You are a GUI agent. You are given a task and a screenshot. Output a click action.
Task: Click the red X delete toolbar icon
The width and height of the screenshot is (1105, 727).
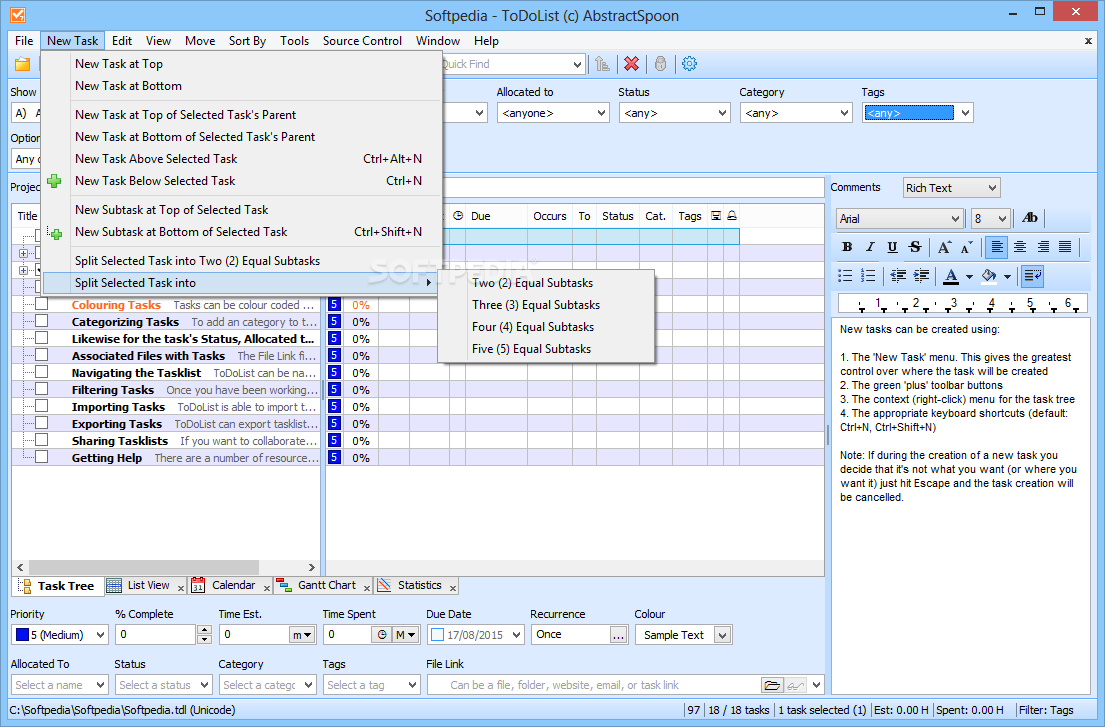631,64
